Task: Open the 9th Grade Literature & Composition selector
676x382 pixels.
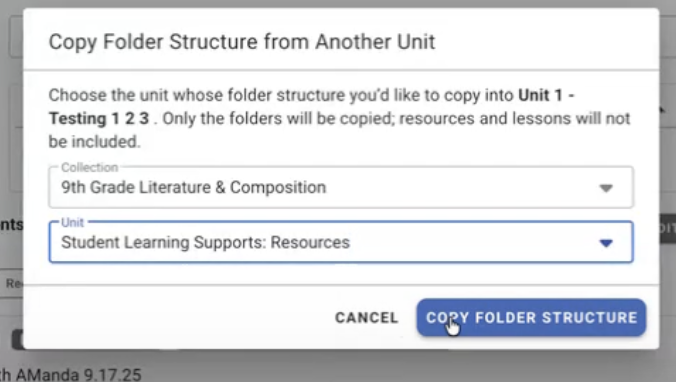Action: [x=341, y=188]
